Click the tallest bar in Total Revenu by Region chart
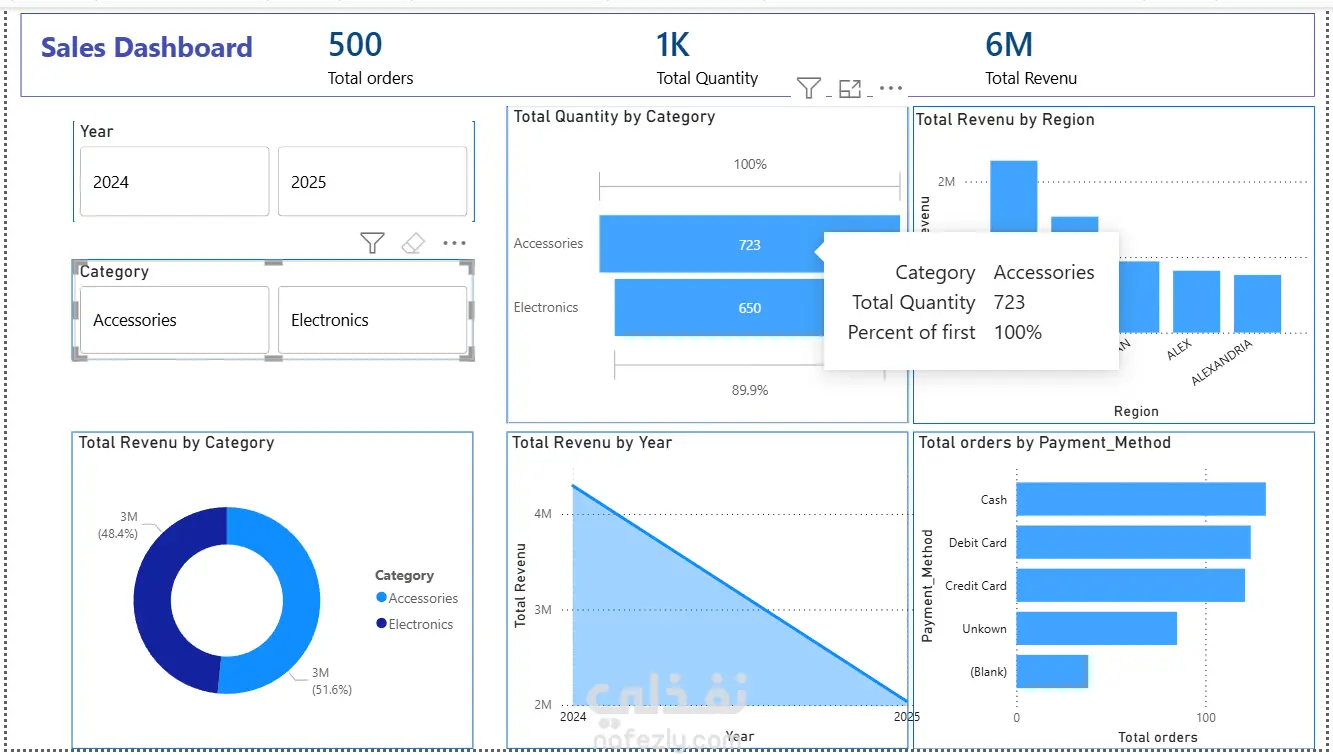The width and height of the screenshot is (1333, 755). point(1014,195)
